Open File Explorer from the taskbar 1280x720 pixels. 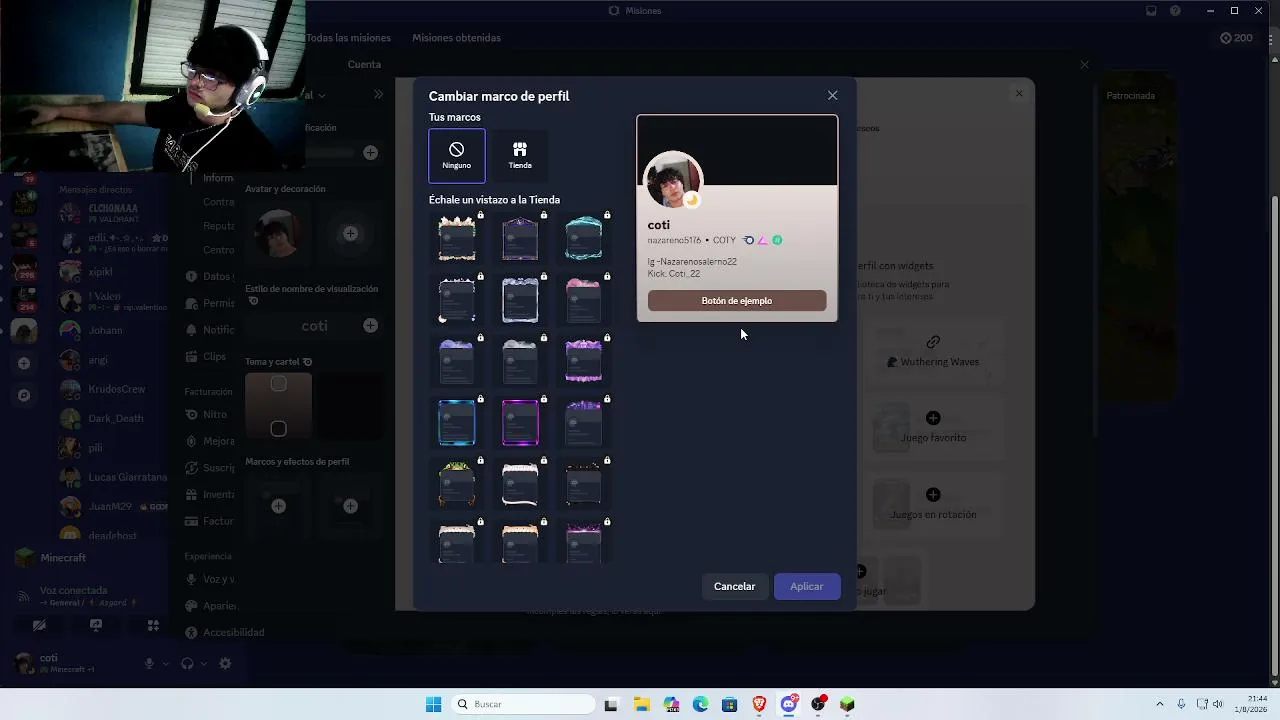pos(641,704)
